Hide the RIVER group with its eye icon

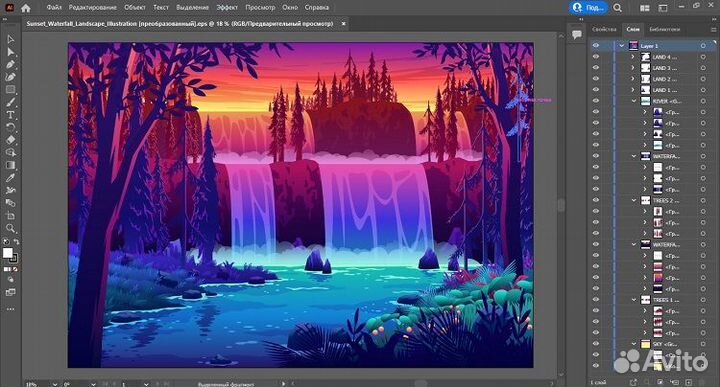(x=596, y=101)
